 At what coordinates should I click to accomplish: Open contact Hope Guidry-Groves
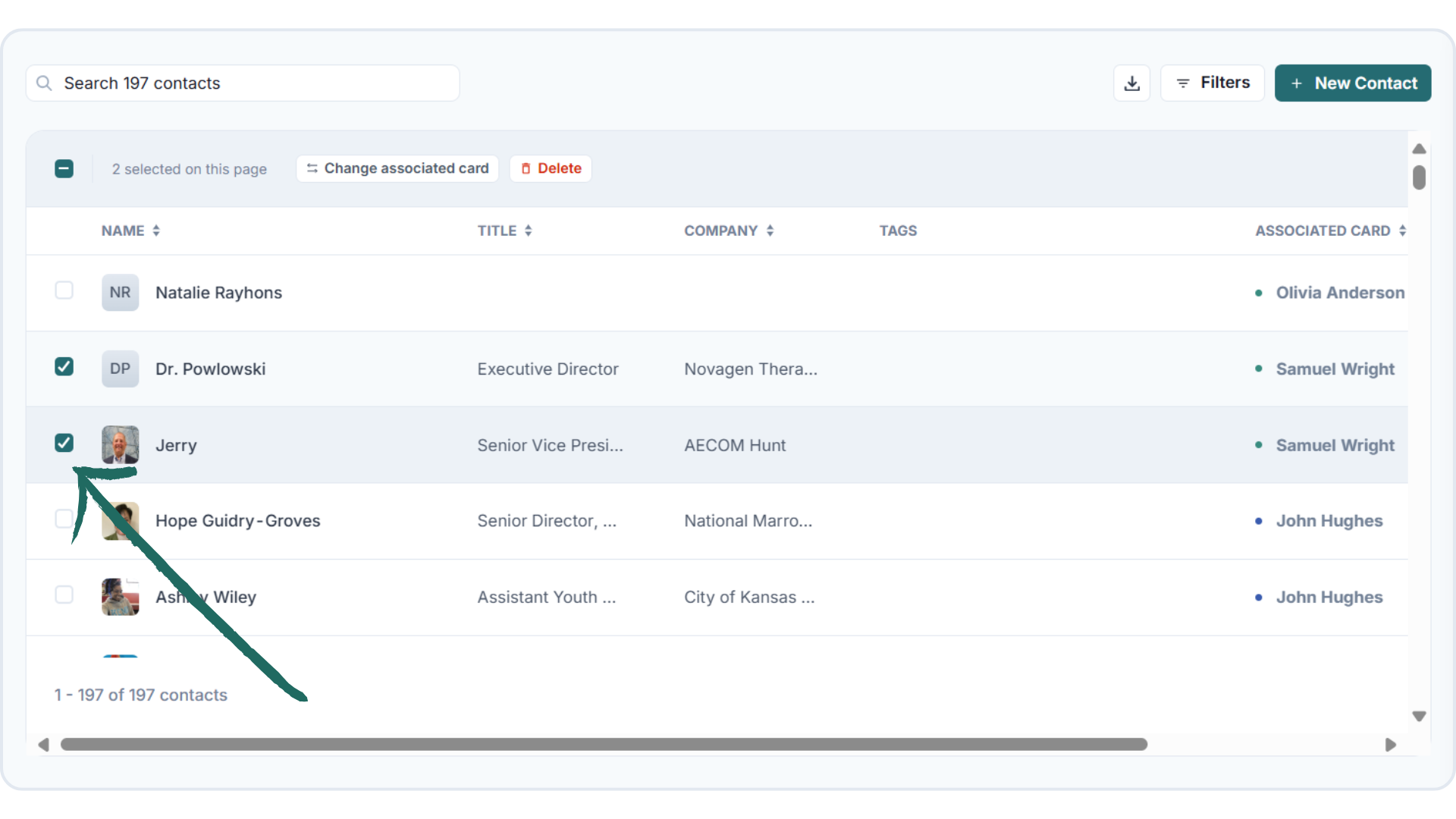point(237,521)
